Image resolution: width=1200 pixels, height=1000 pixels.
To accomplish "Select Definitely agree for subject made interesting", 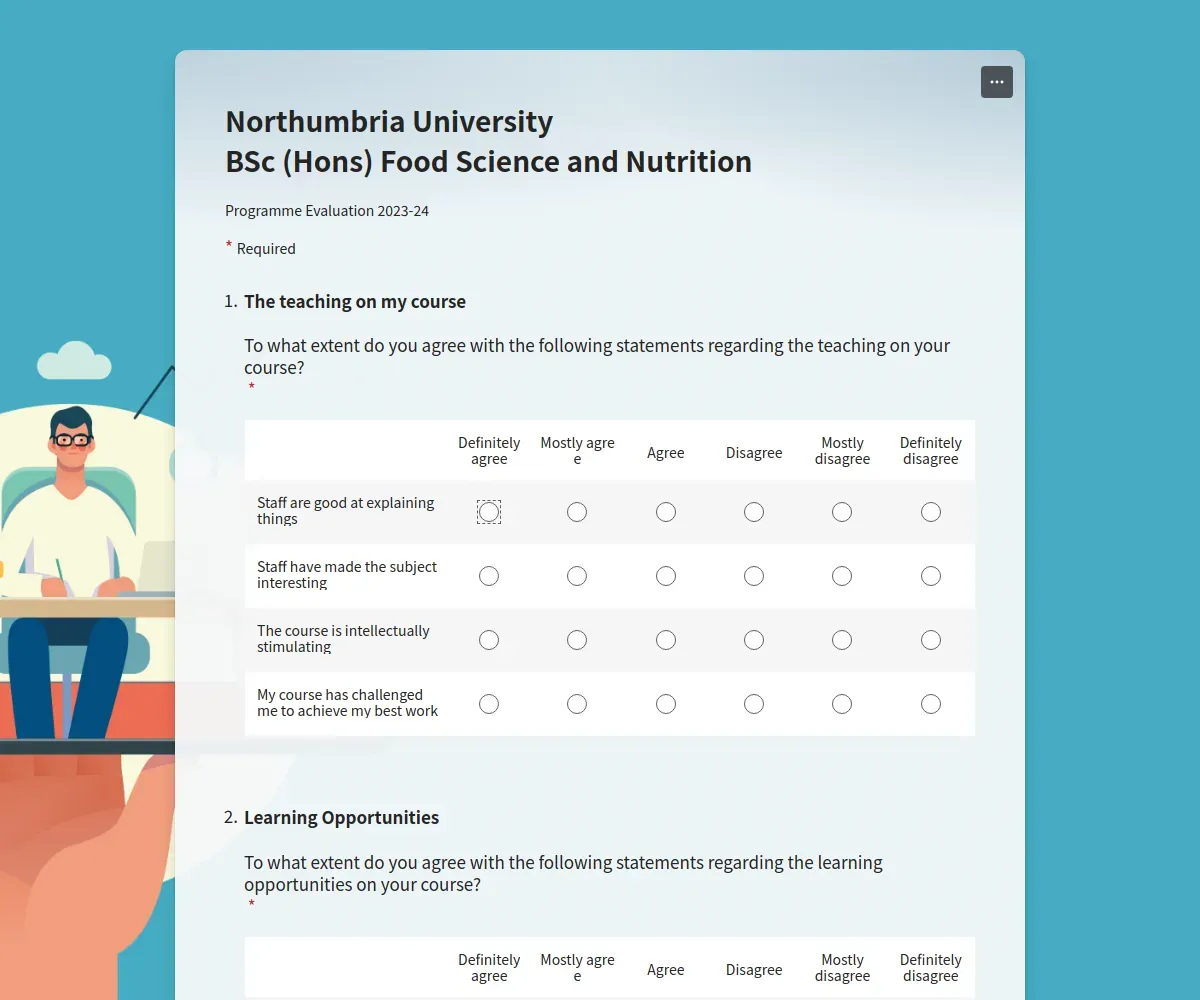I will click(x=489, y=576).
